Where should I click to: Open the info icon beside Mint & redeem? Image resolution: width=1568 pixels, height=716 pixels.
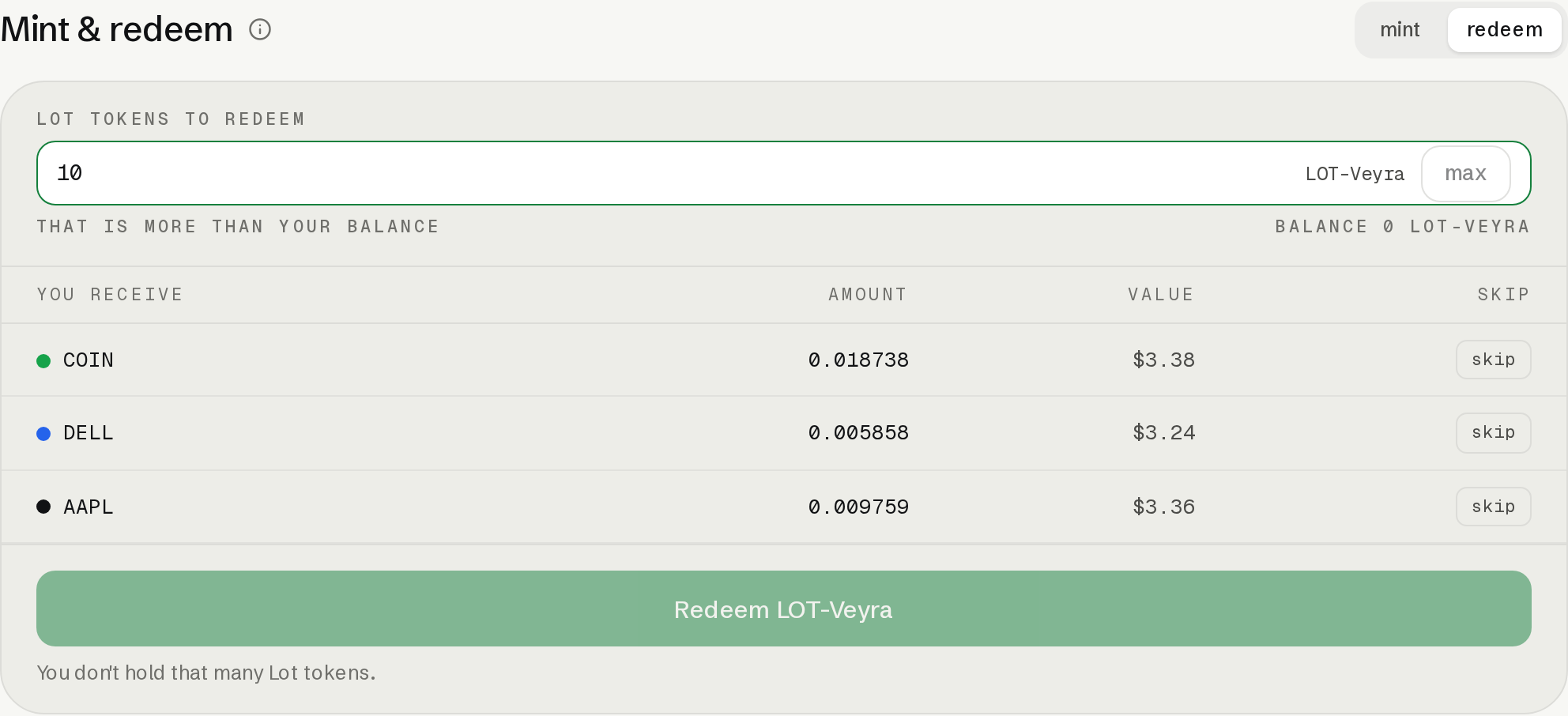tap(260, 29)
